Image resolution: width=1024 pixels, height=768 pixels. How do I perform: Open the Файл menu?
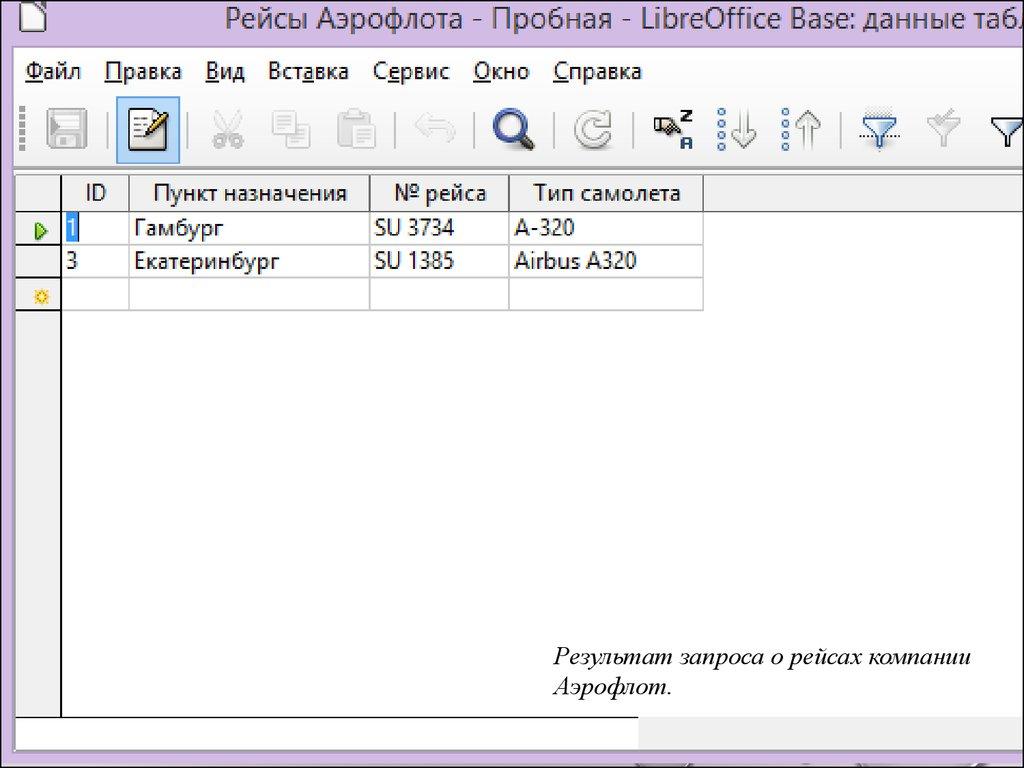point(53,72)
